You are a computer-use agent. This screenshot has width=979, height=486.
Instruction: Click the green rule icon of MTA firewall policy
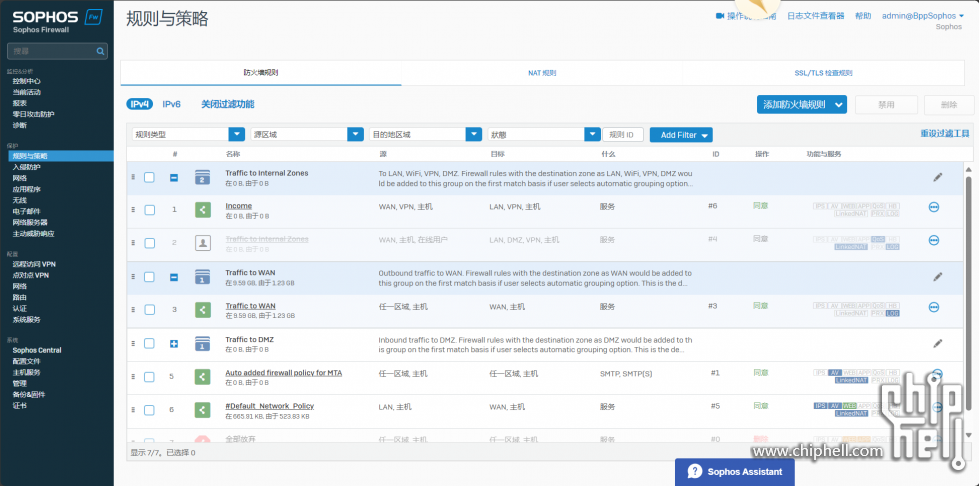click(x=202, y=377)
